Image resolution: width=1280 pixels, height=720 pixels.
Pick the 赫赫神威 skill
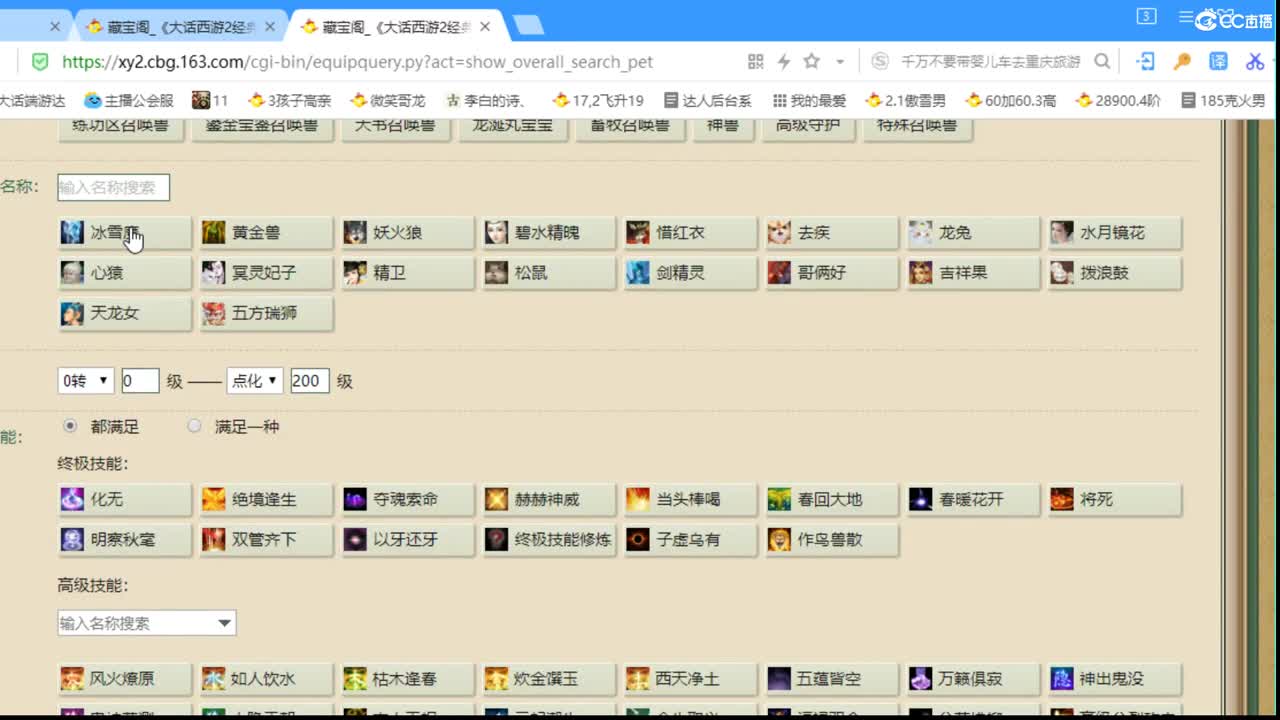point(549,499)
